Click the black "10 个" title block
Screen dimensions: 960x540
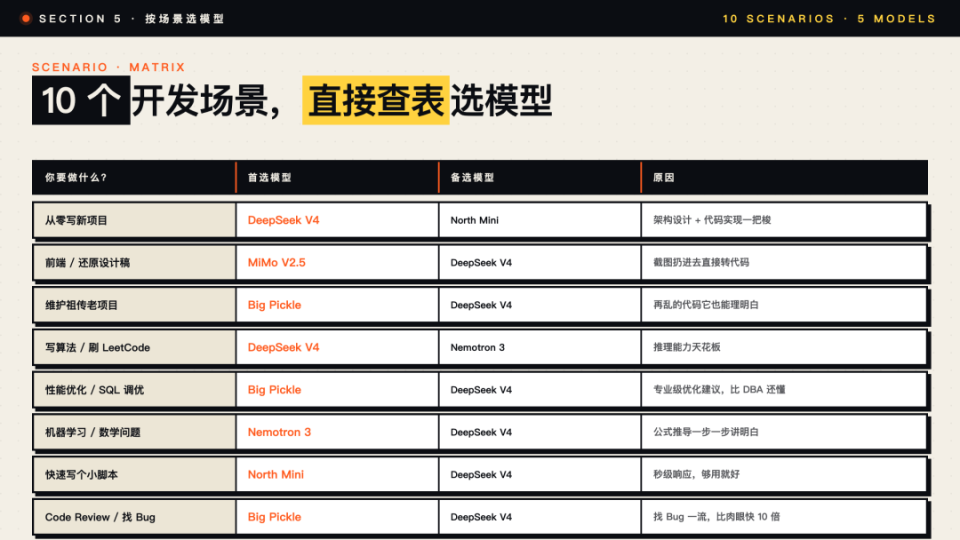(81, 100)
